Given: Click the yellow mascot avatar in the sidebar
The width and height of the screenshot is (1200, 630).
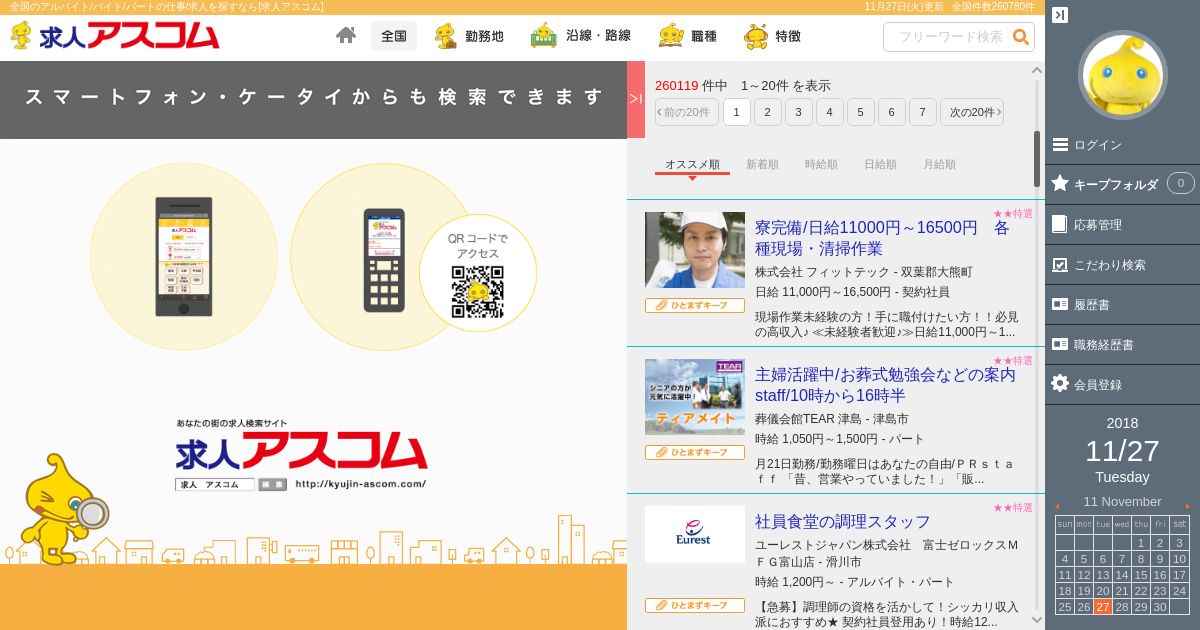Looking at the screenshot, I should [x=1122, y=75].
